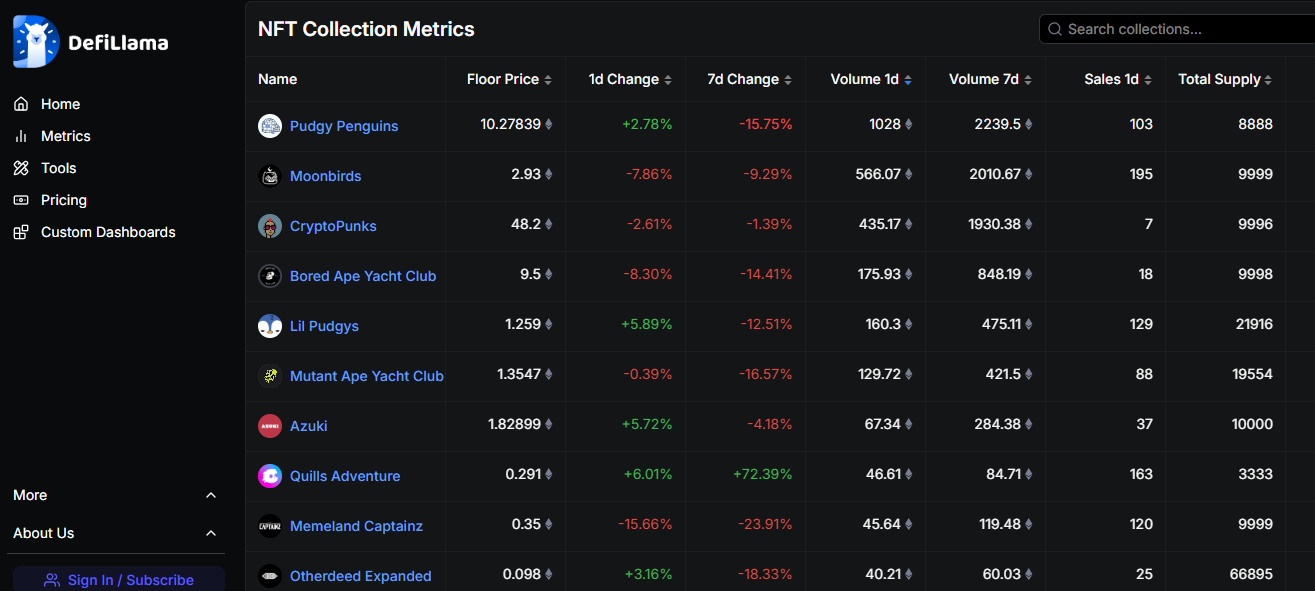Open the Lil Pudgys collection link
The image size is (1315, 591).
tap(324, 326)
